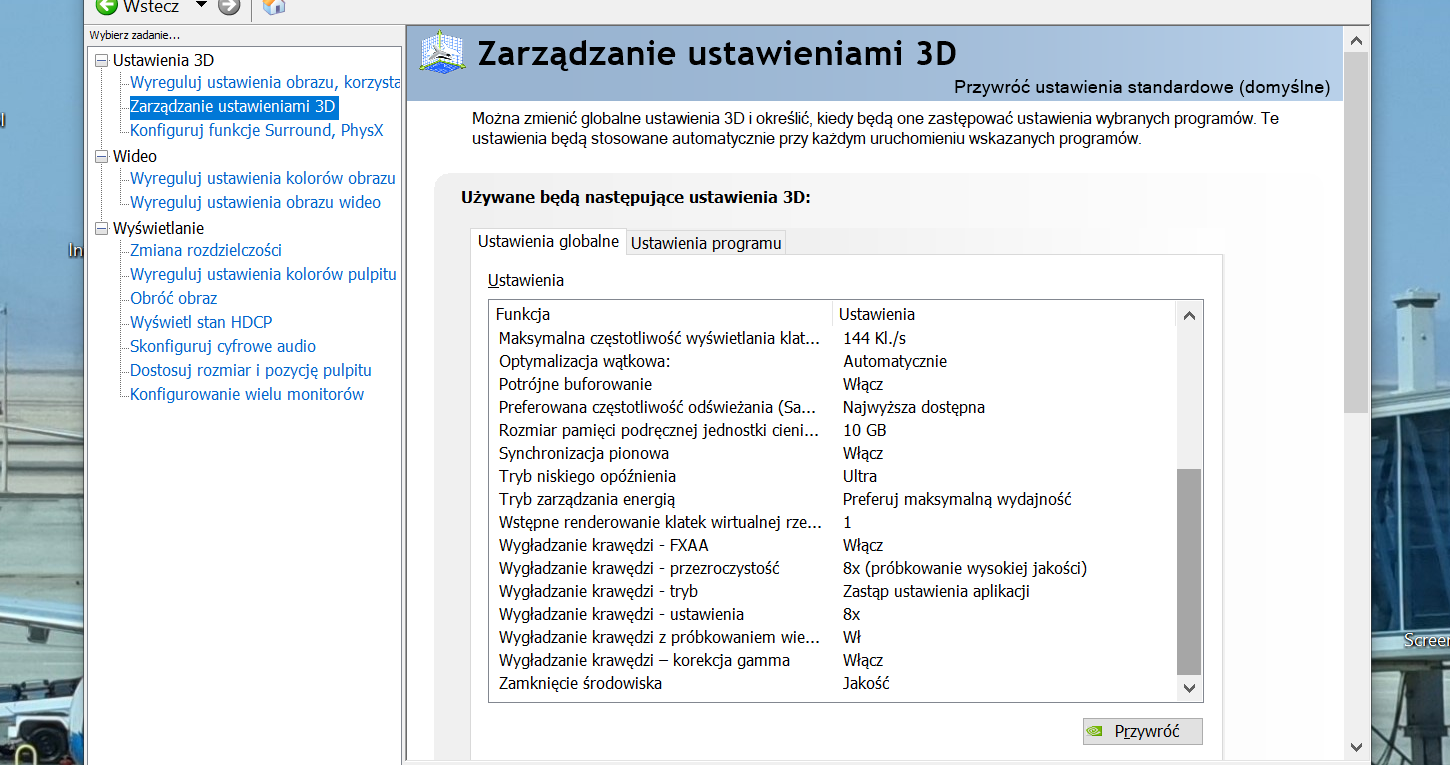Click the Ultra low latency value
This screenshot has height=765, width=1450.
click(x=860, y=476)
